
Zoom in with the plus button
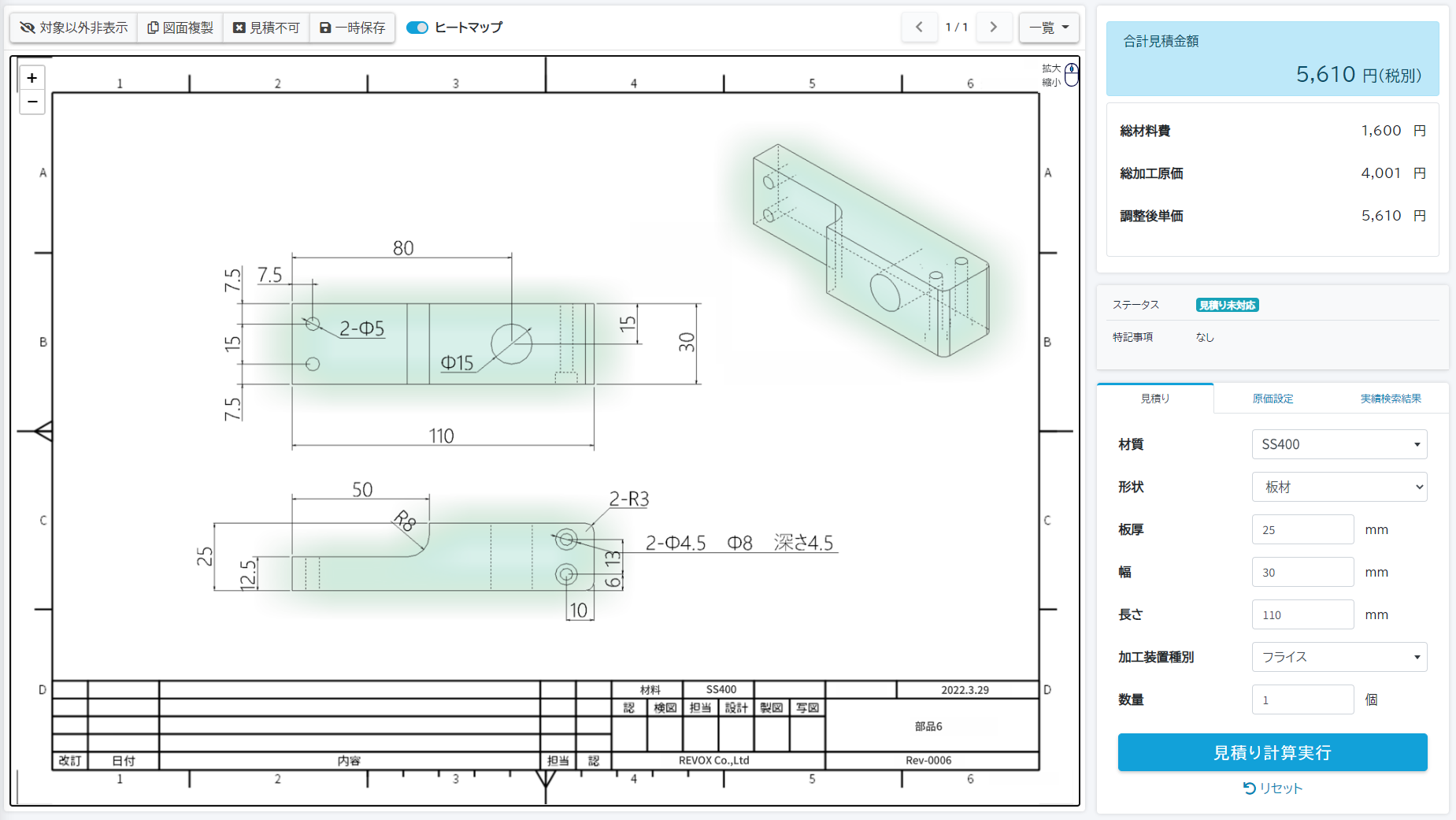click(x=32, y=78)
